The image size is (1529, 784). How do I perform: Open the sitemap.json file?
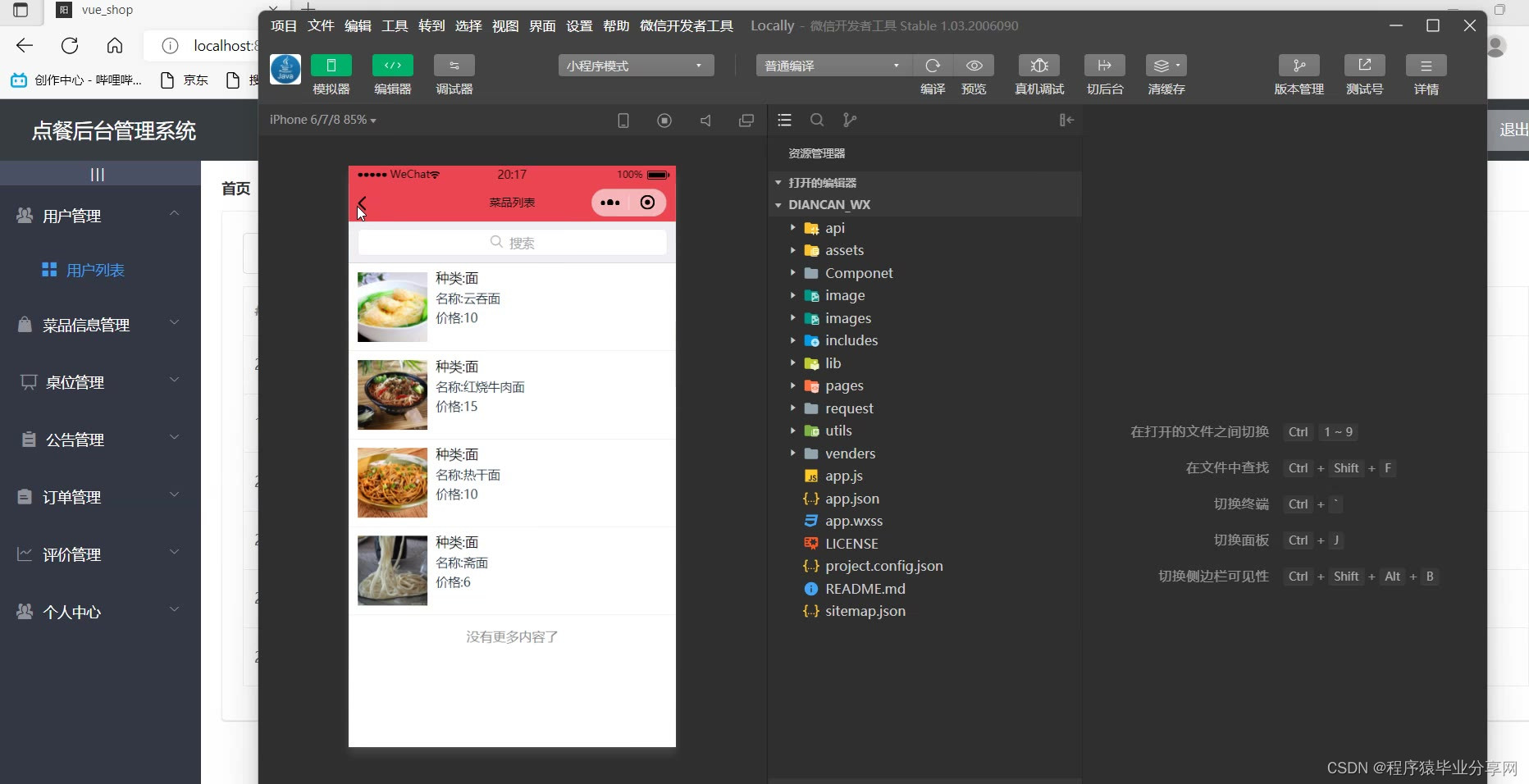(x=924, y=611)
